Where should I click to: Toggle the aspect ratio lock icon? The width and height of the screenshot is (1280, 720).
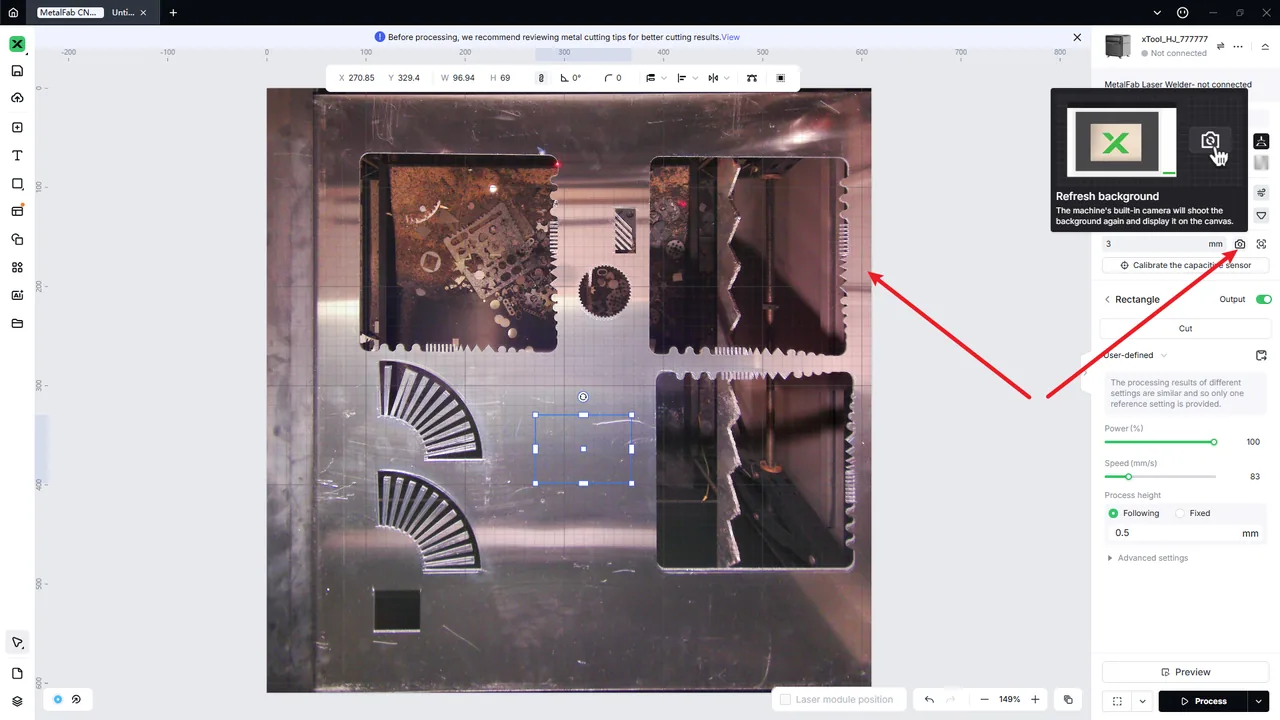coord(541,78)
